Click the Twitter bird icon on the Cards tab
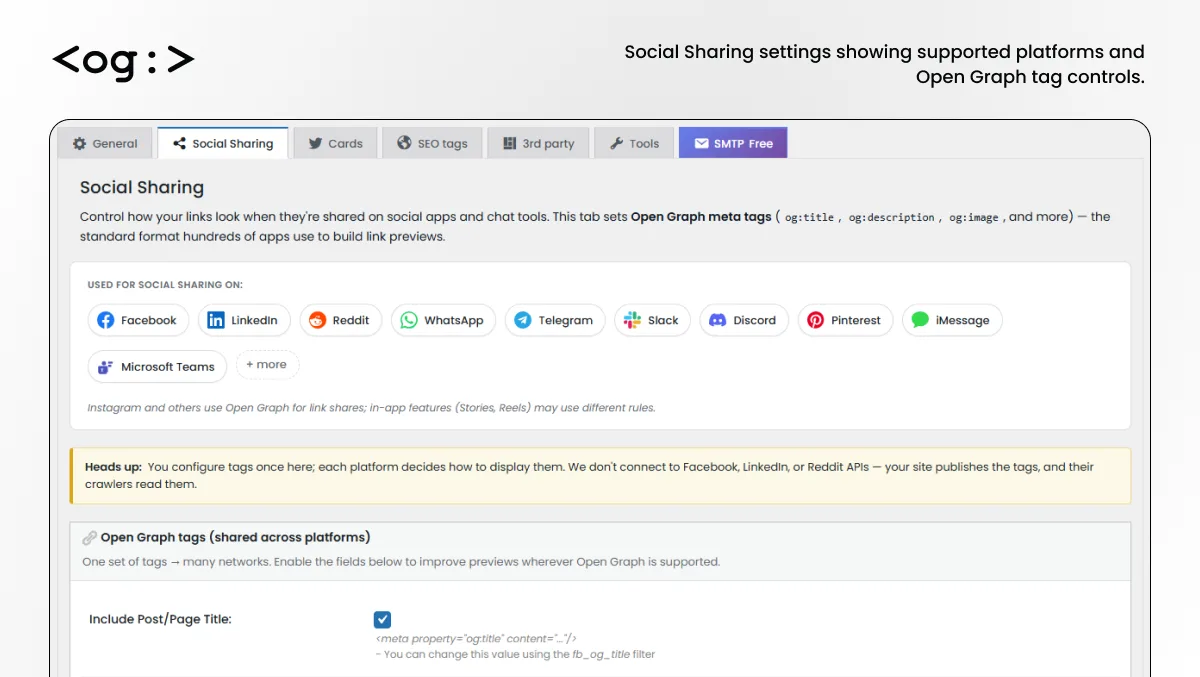 click(315, 144)
